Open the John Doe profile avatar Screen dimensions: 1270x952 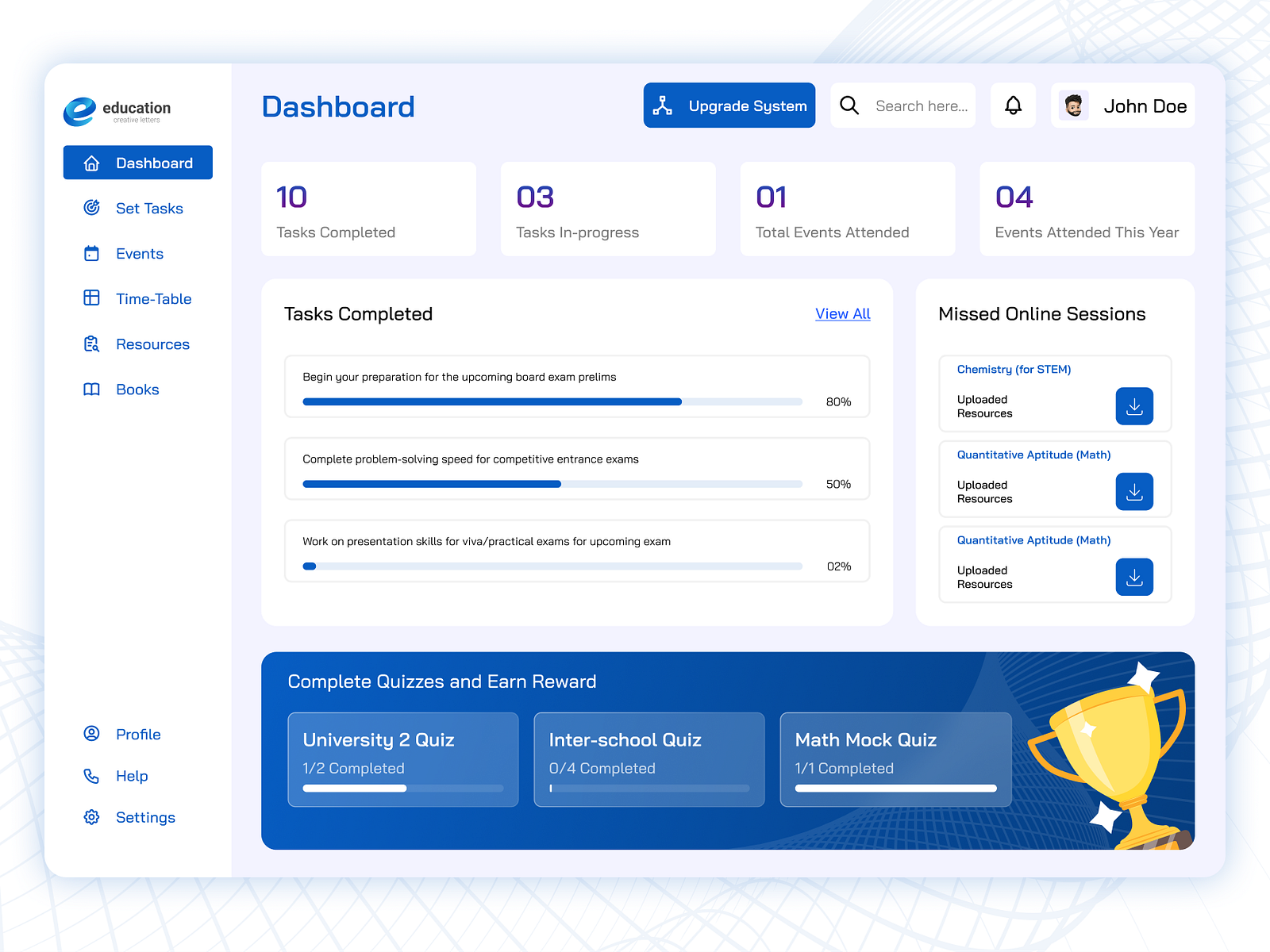point(1073,105)
